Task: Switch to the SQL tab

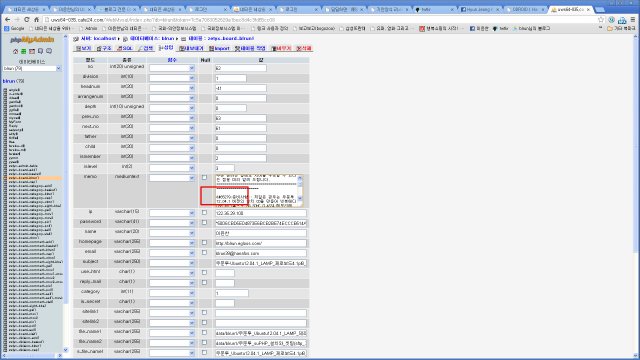Action: pyautogui.click(x=125, y=48)
